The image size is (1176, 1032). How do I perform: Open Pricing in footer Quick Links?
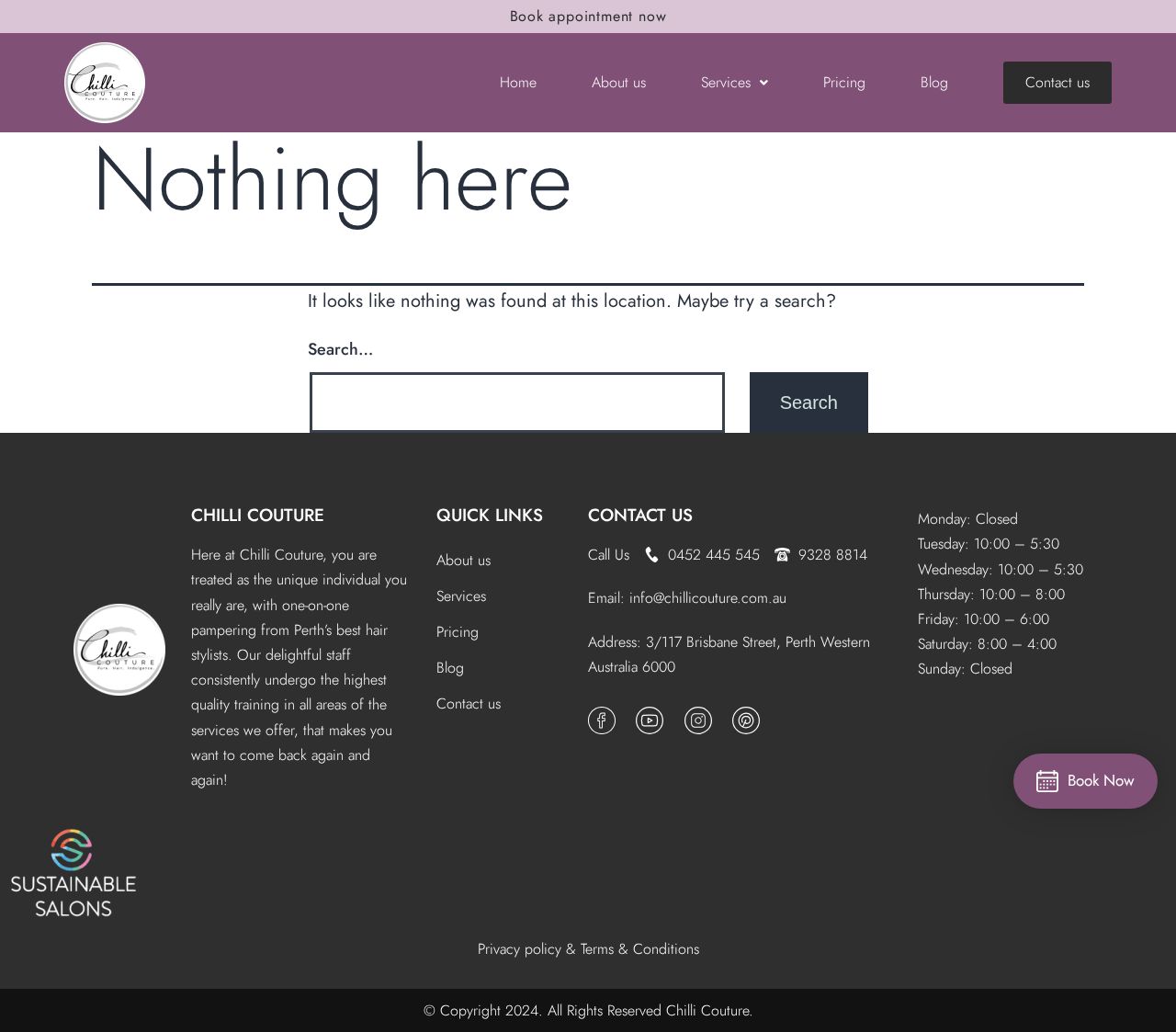tap(458, 632)
